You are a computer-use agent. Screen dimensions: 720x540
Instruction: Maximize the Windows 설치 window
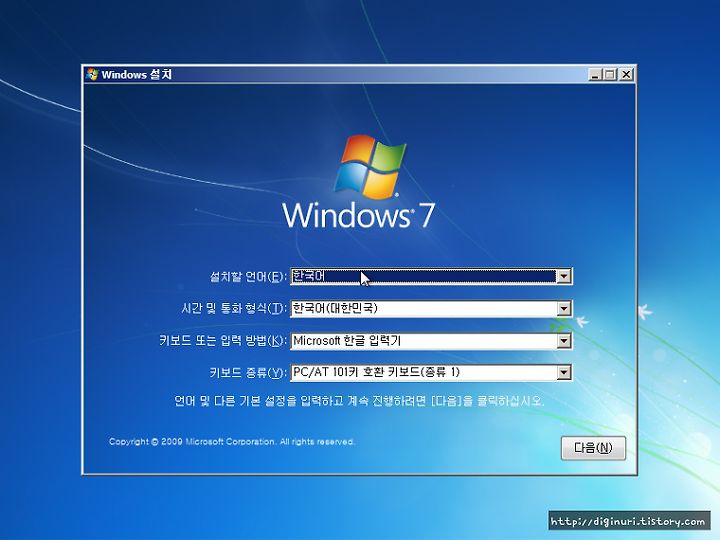coord(610,74)
